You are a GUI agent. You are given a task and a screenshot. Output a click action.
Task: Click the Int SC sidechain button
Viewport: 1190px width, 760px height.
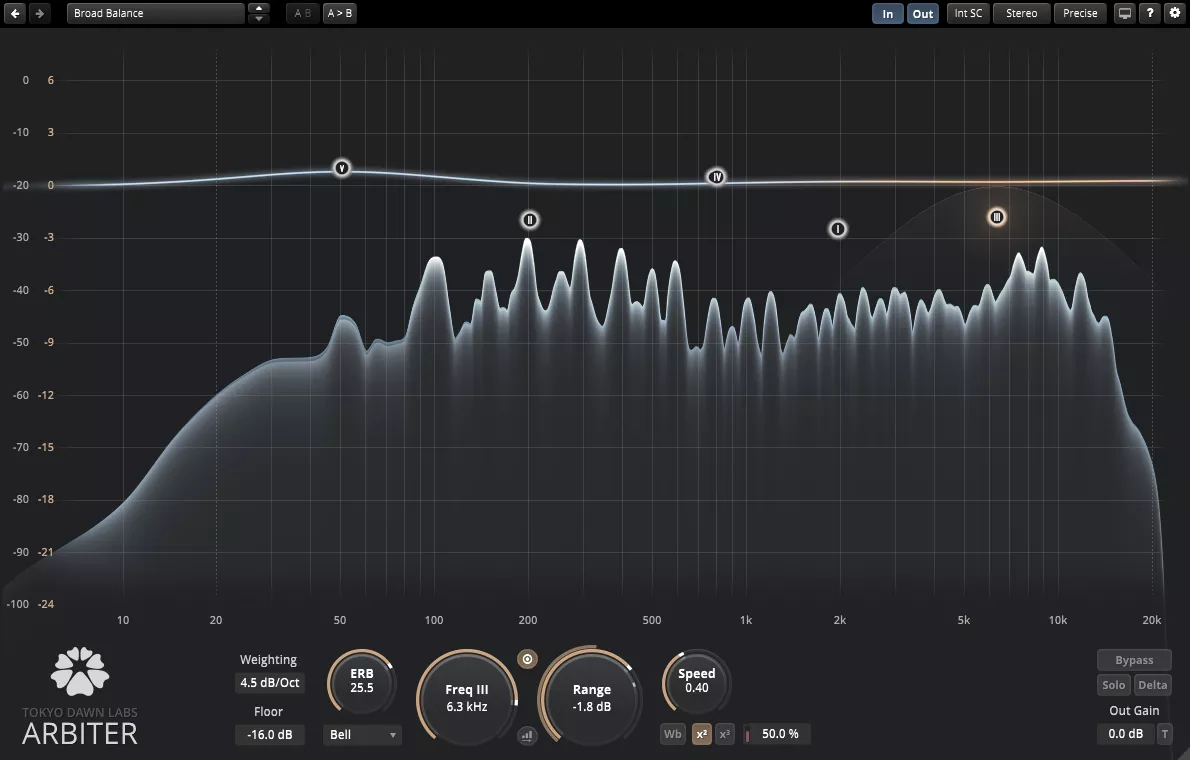coord(968,13)
